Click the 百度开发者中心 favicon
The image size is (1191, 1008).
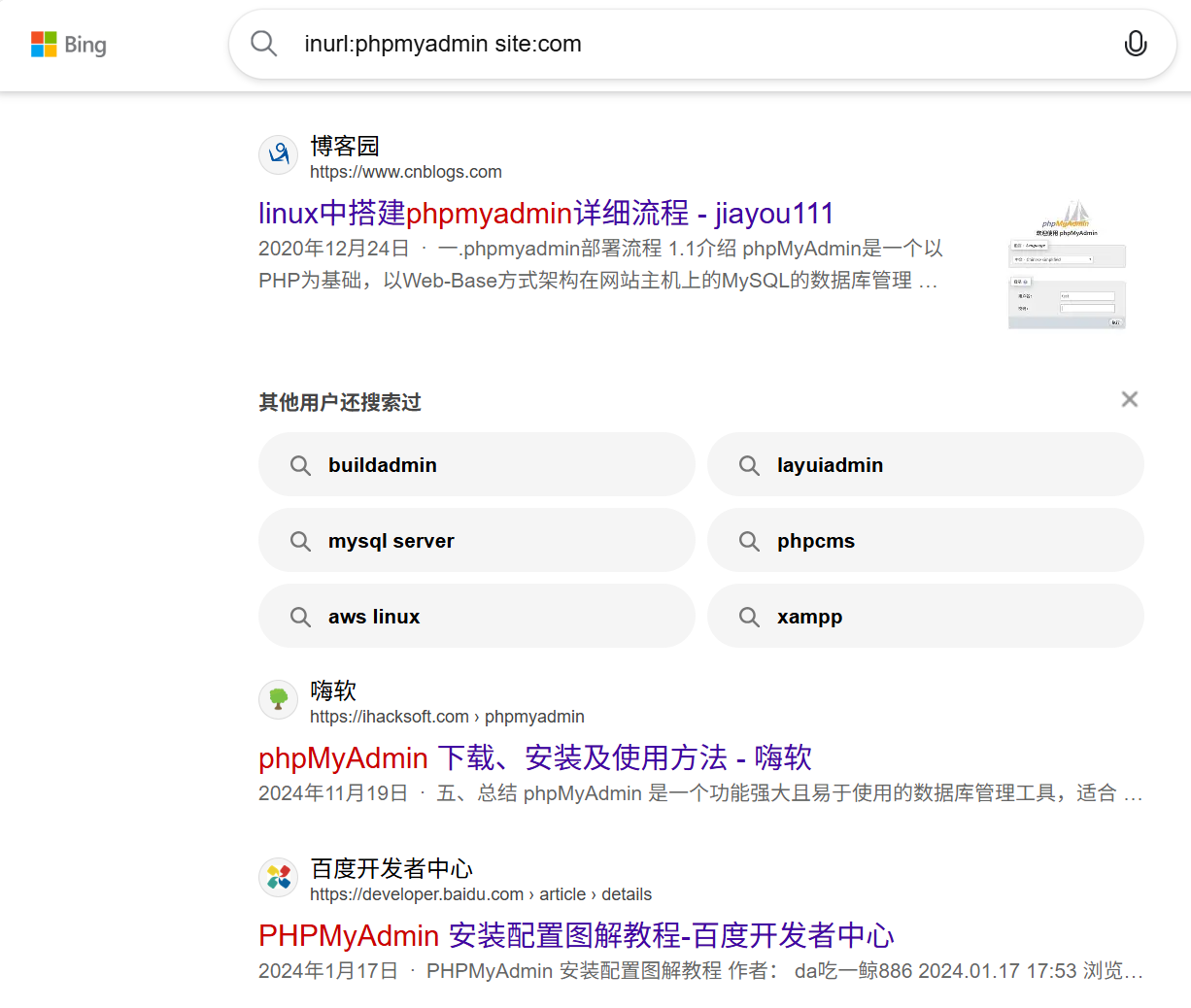pos(278,877)
